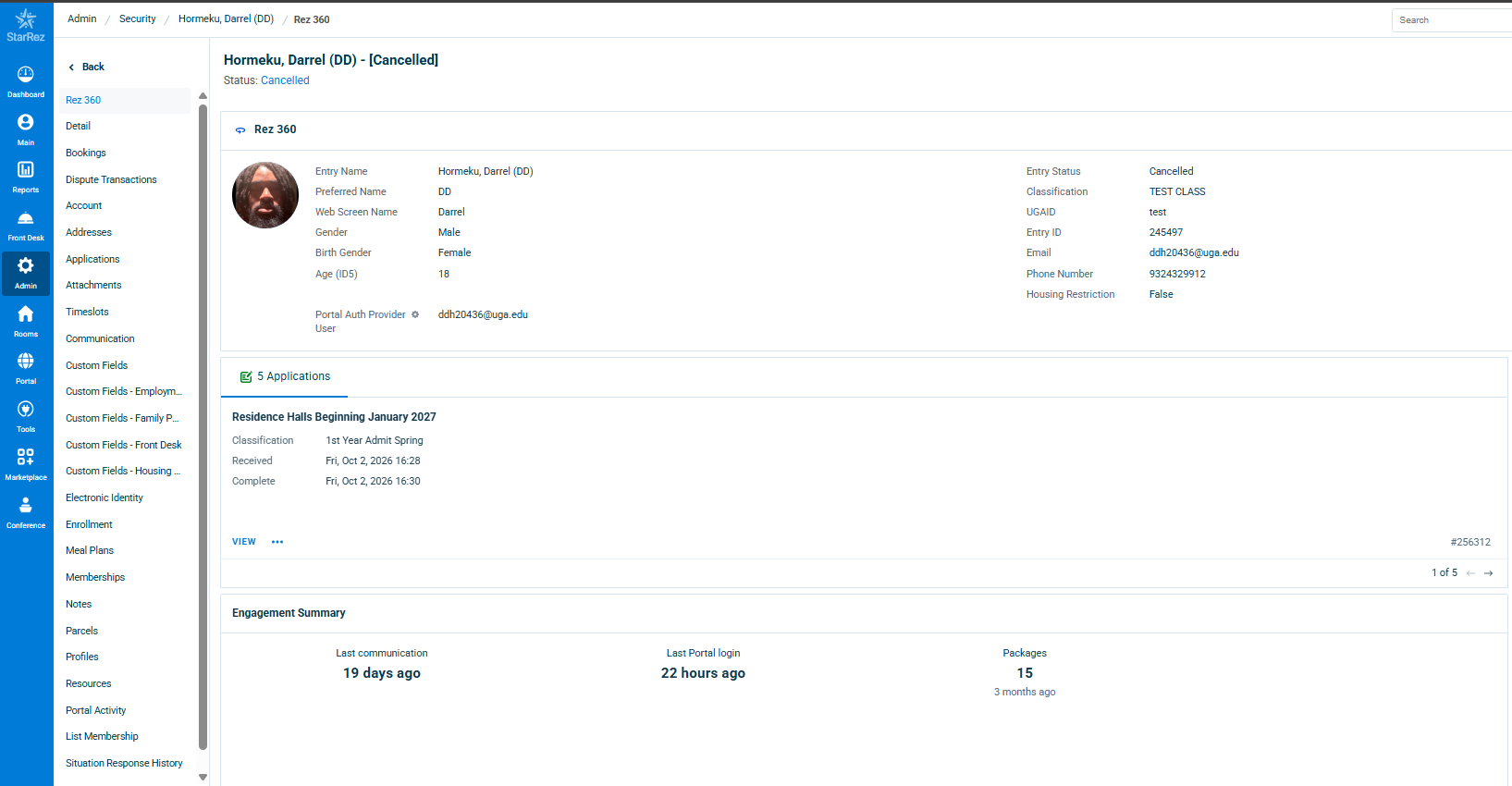1512x786 pixels.
Task: Open Custom Fields - Housing item
Action: [125, 471]
